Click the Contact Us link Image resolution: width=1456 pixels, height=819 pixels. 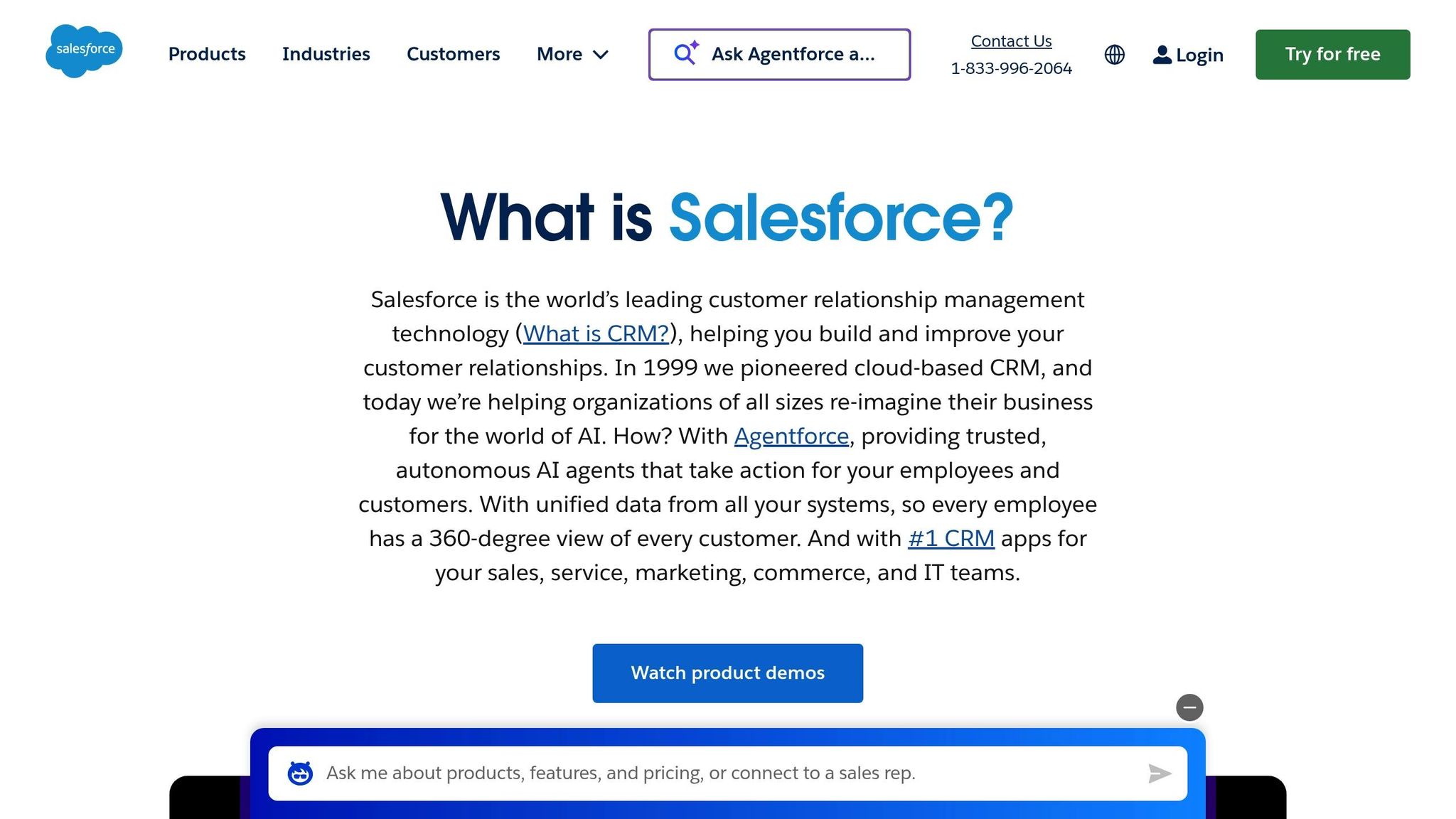point(1011,41)
